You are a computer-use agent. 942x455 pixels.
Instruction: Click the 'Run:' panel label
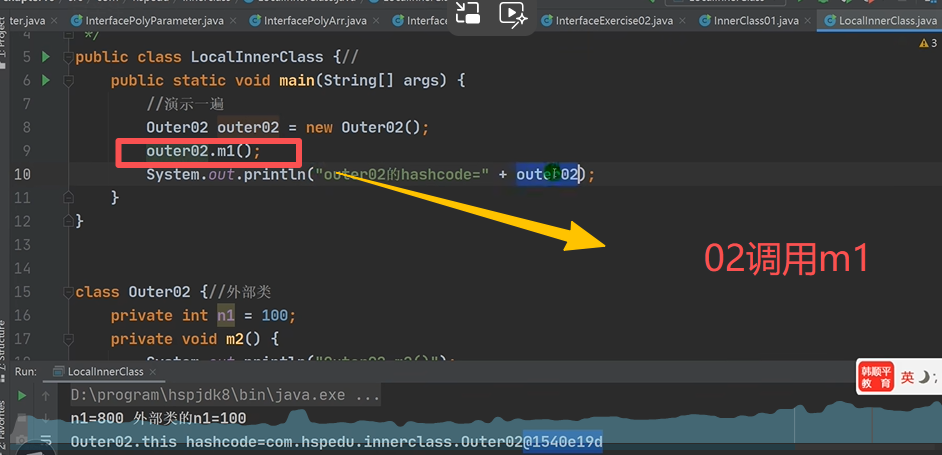tap(26, 371)
